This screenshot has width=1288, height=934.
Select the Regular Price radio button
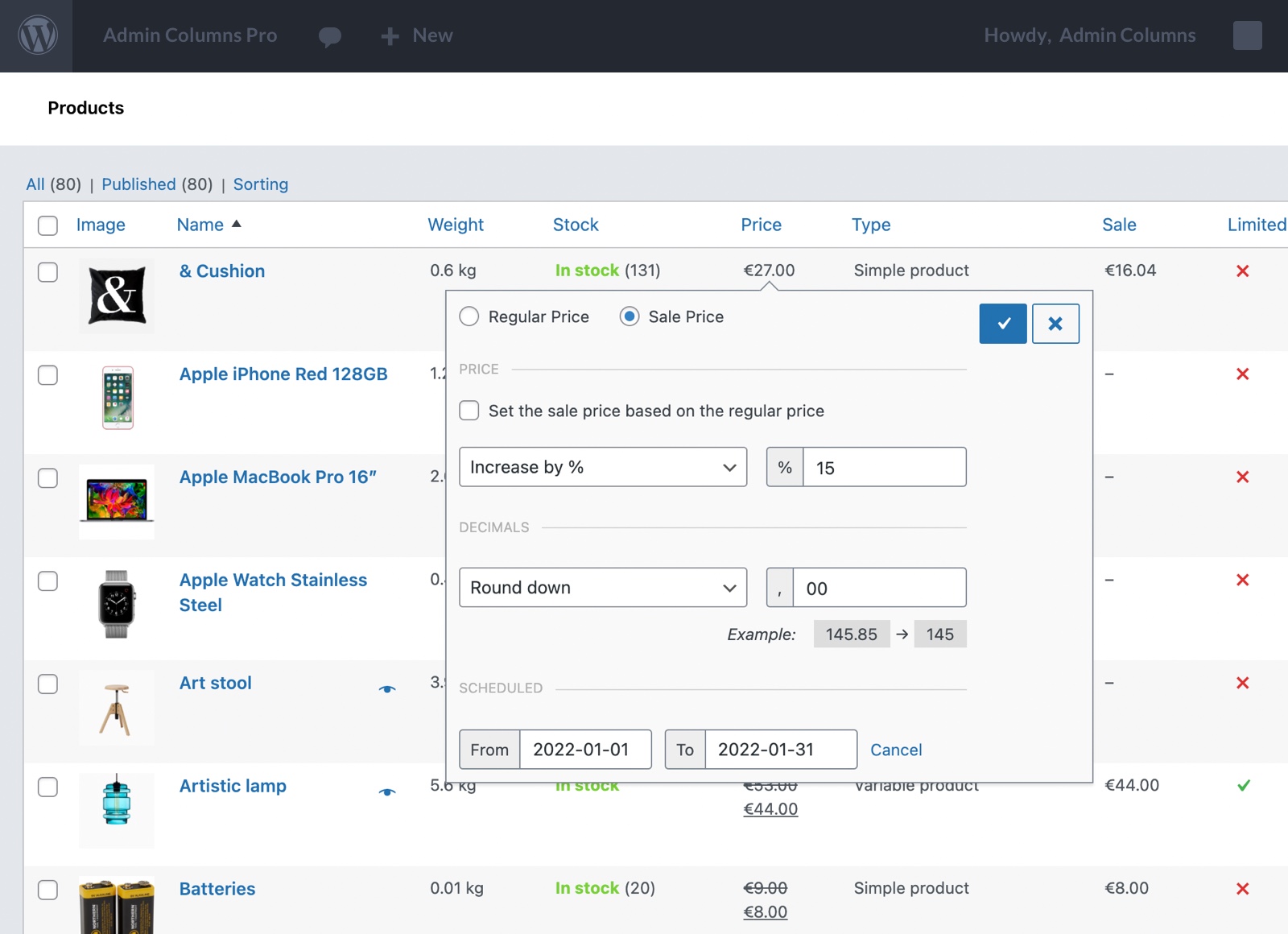[x=469, y=316]
